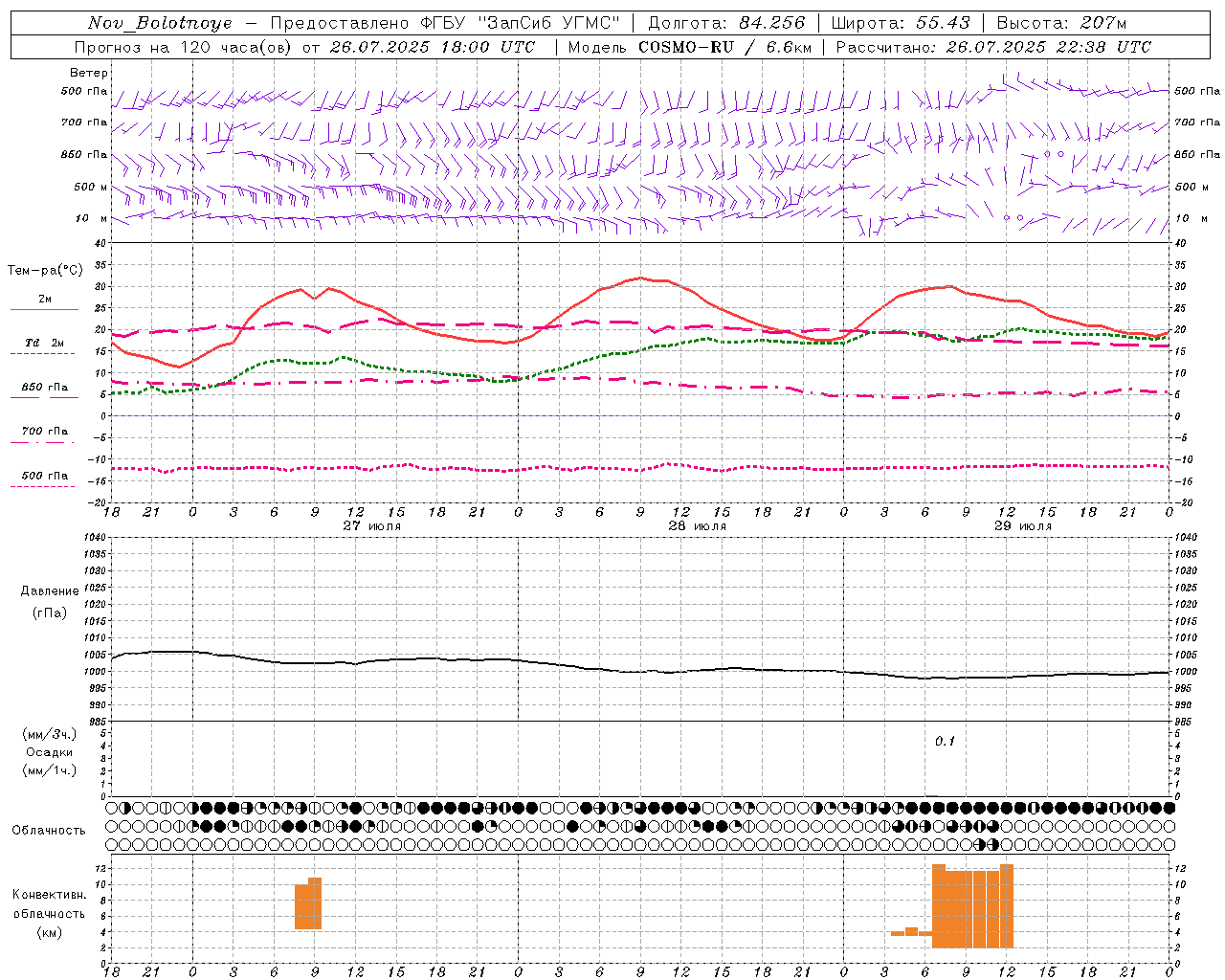
Task: Click pink dotted legend line under 500 гПа
Action: click(x=42, y=486)
